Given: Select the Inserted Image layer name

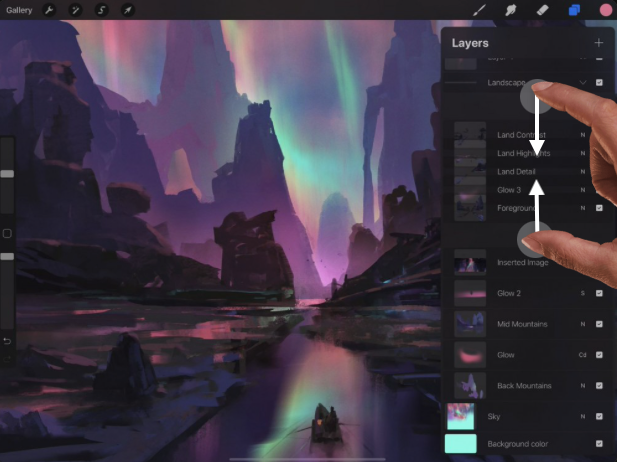Looking at the screenshot, I should [x=523, y=262].
